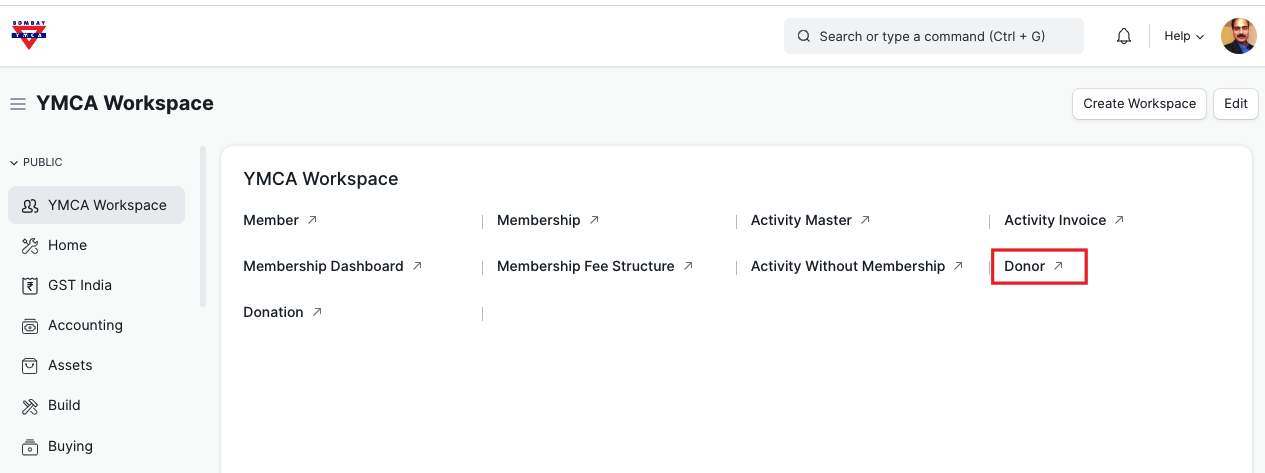Click the Bombay YMCA logo
Viewport: 1265px width, 473px height.
tap(29, 36)
